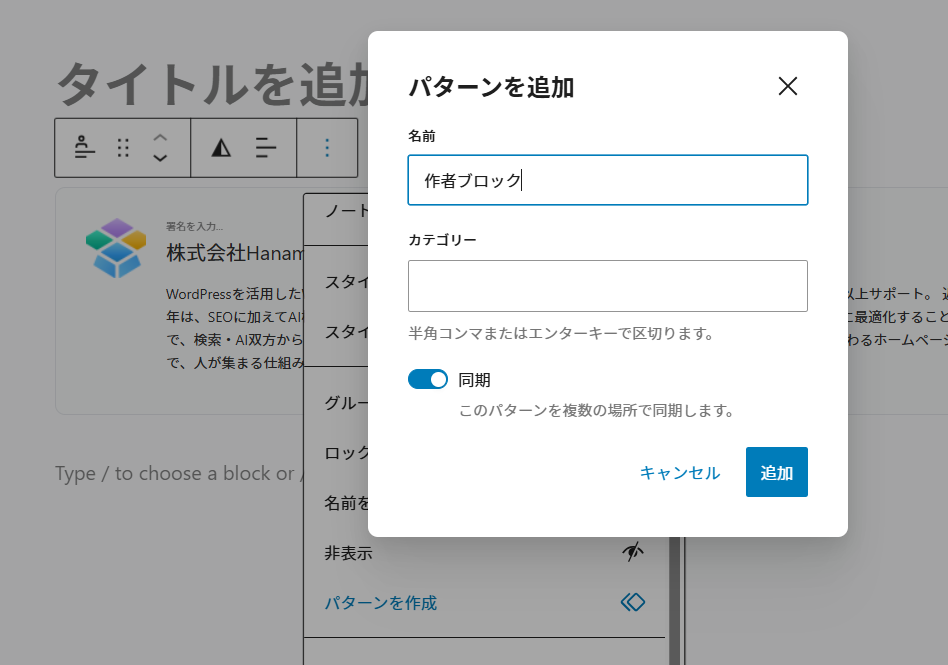Open the block options three-dot menu
The height and width of the screenshot is (665, 948).
327,148
